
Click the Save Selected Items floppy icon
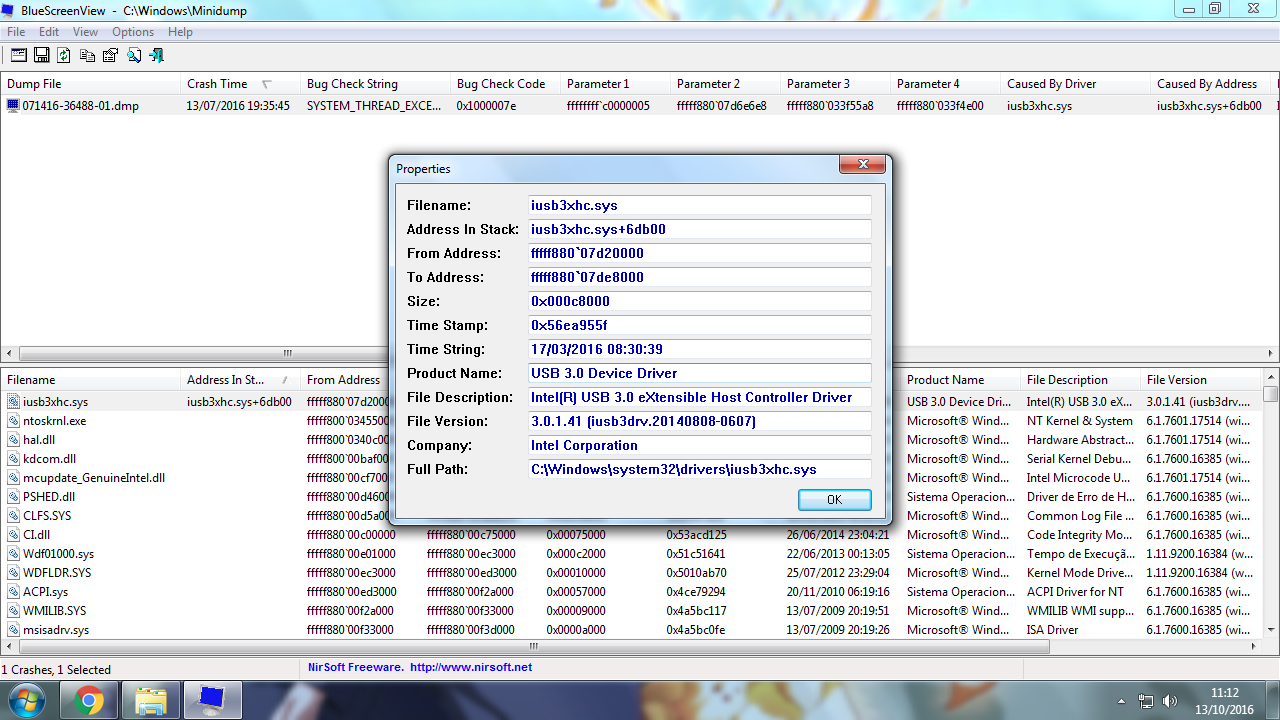click(42, 55)
